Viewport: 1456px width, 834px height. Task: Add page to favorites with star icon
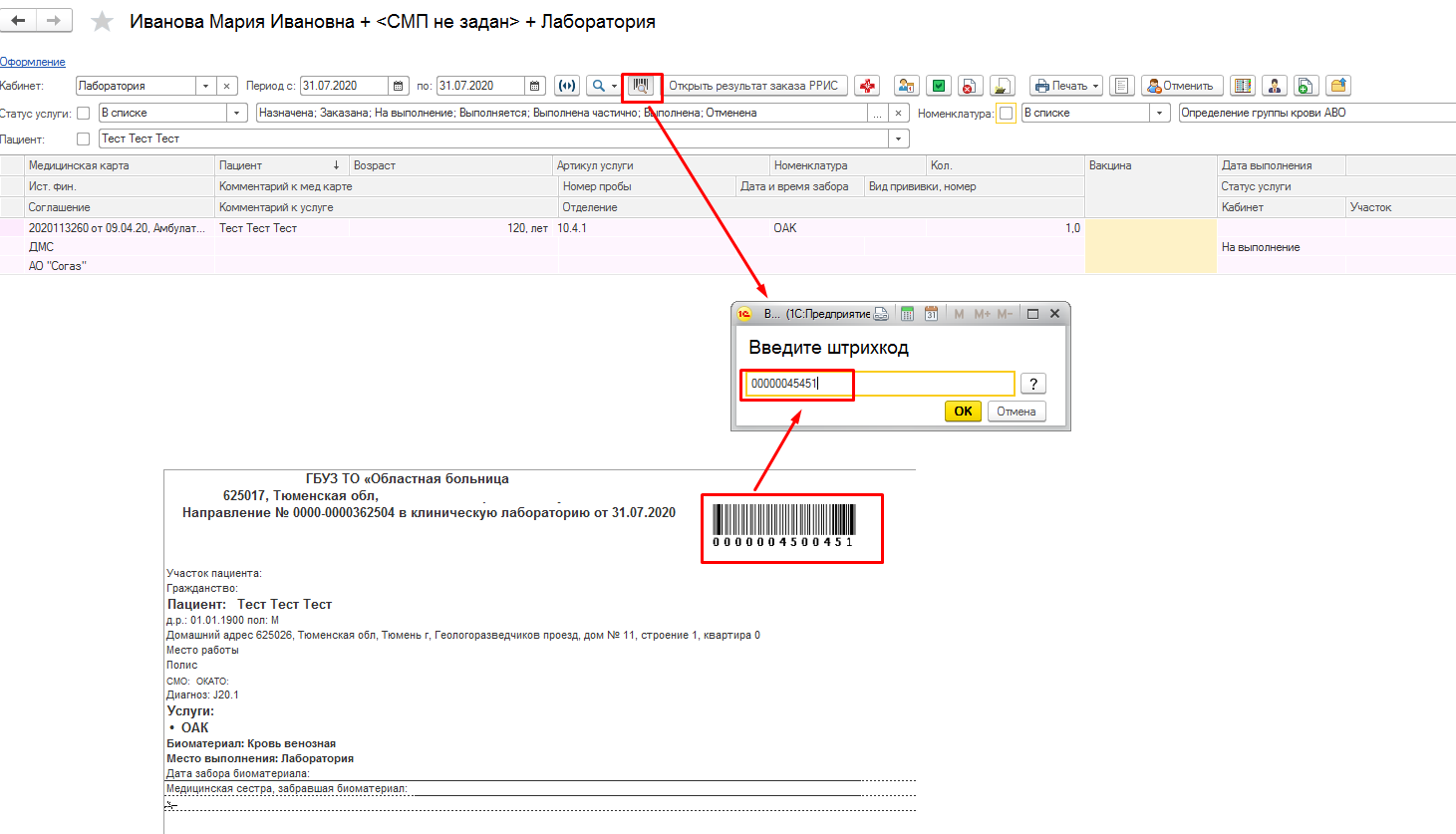click(102, 22)
